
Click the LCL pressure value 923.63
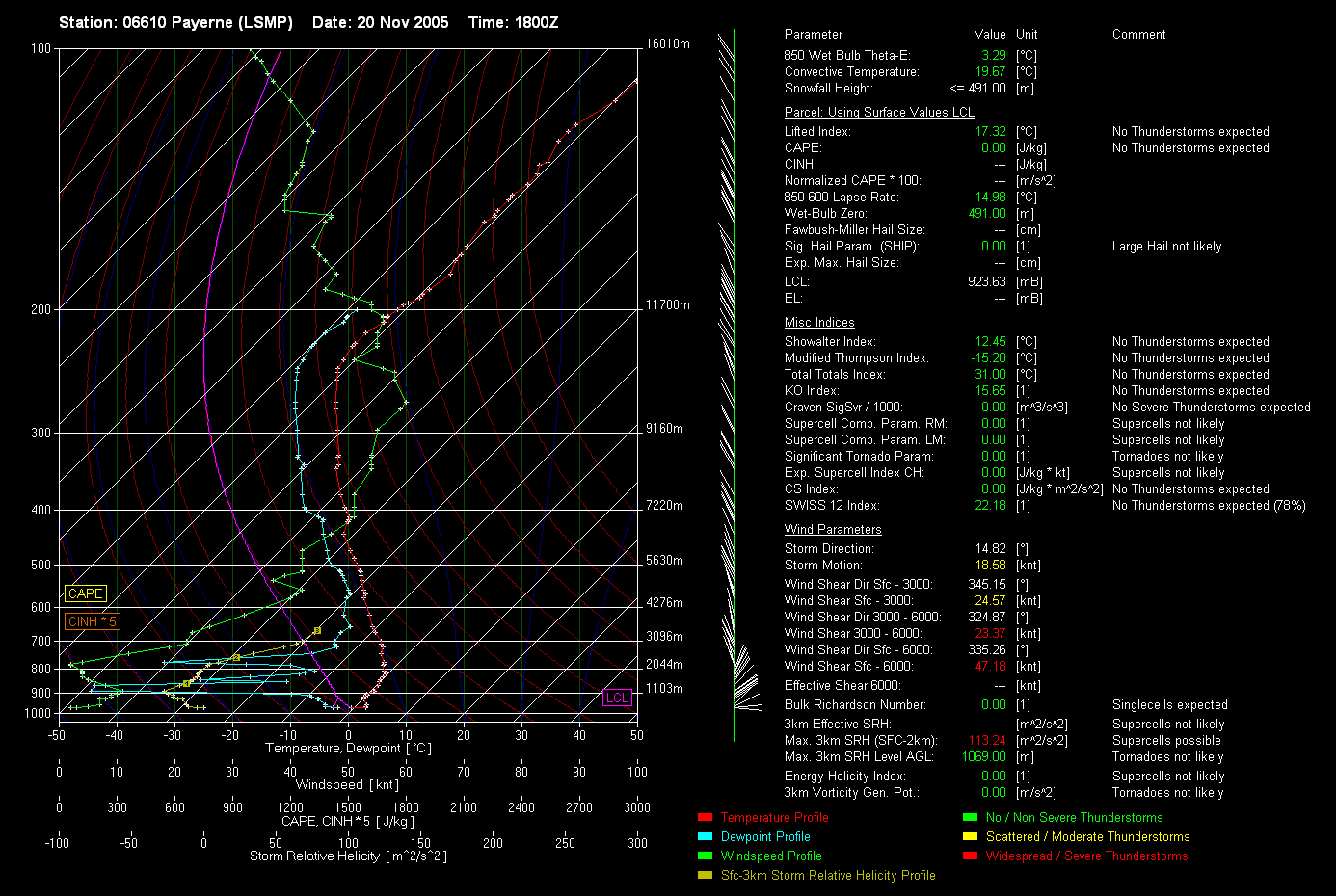[987, 281]
